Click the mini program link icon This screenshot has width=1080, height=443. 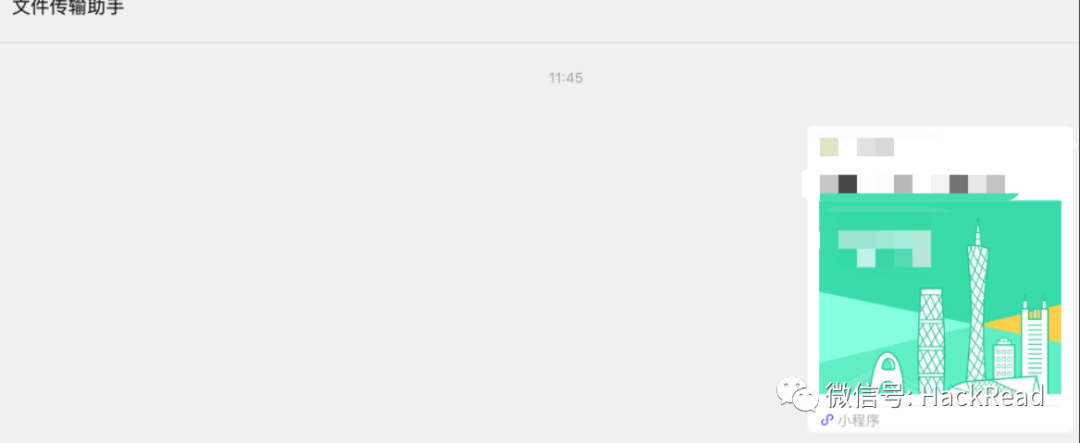pyautogui.click(x=827, y=420)
